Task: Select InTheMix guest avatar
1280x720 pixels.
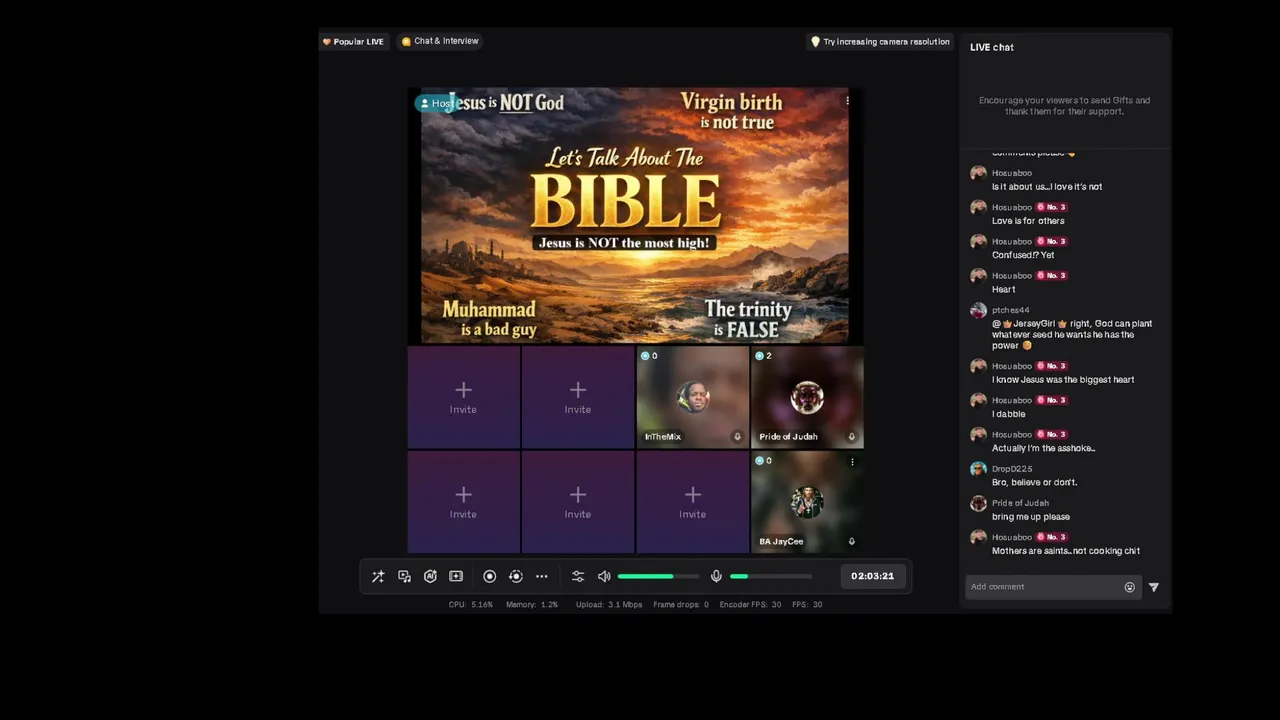Action: click(693, 398)
